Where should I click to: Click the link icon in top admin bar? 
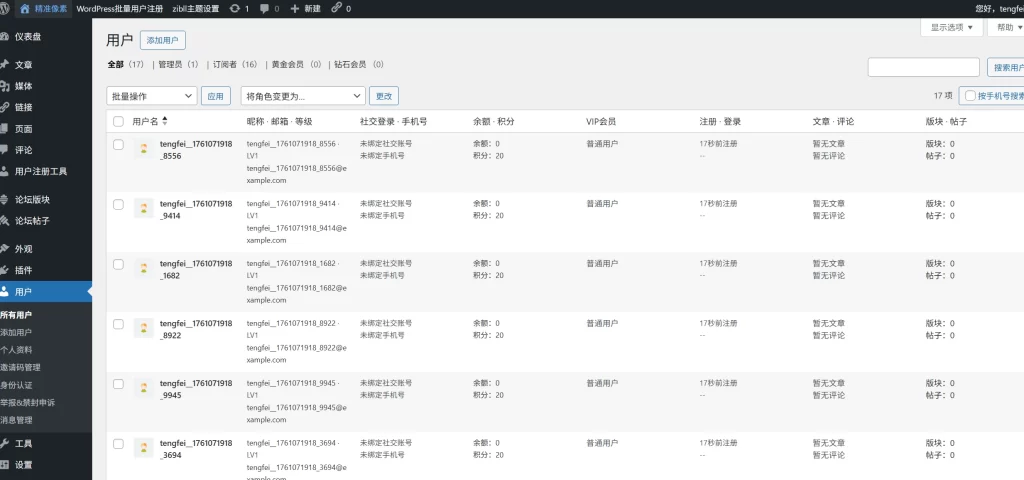point(336,8)
